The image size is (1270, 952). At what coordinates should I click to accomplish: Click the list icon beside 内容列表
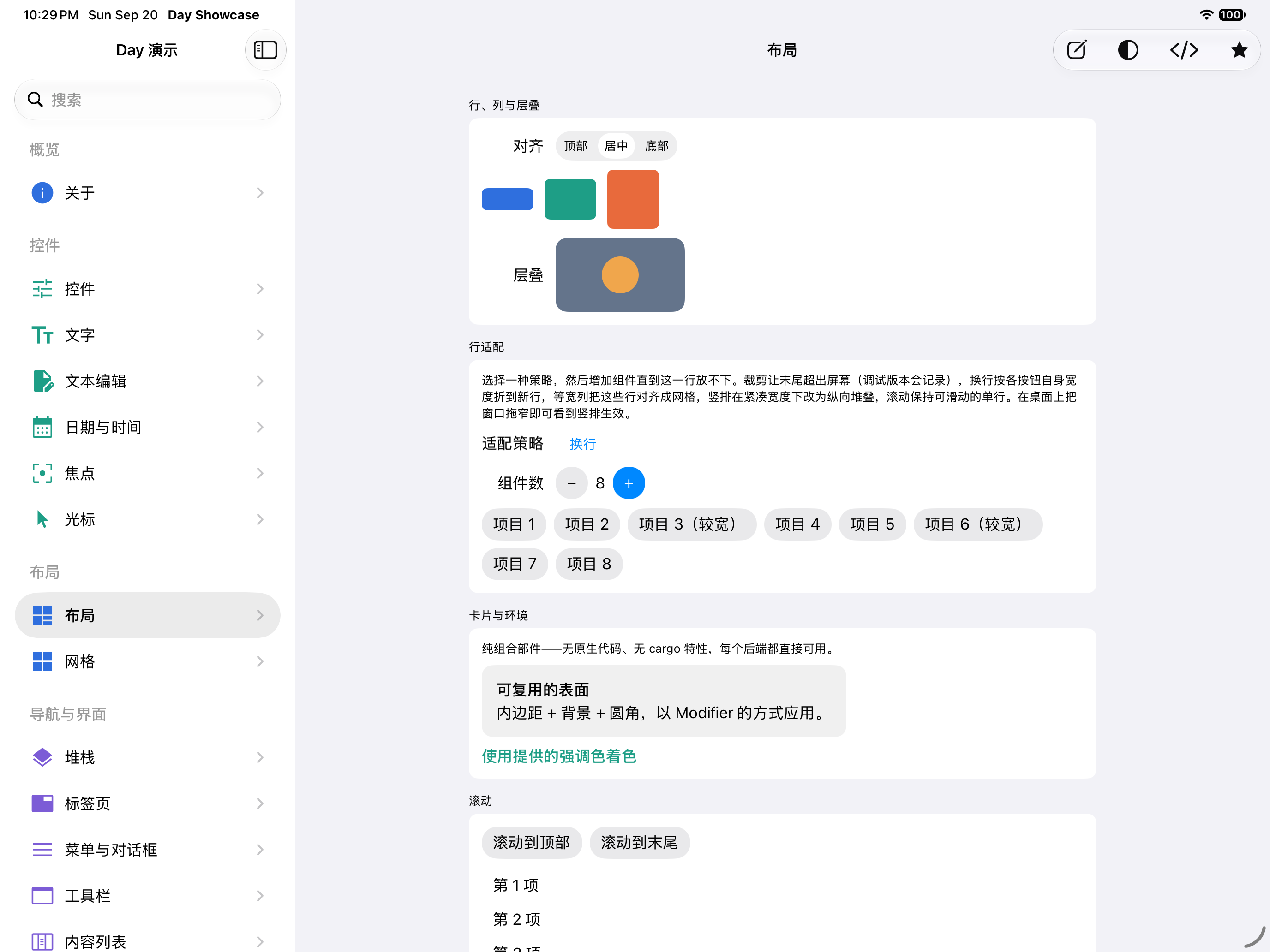tap(42, 942)
